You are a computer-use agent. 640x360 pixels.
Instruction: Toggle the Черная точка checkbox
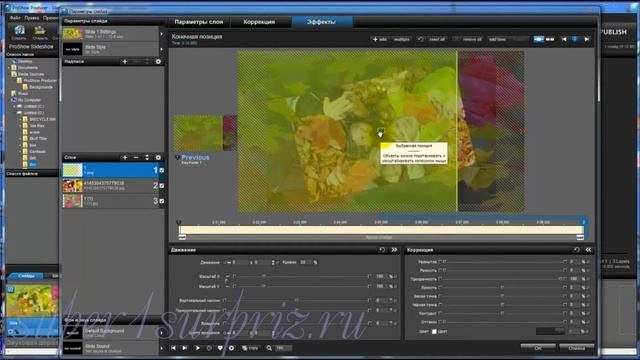pyautogui.click(x=440, y=305)
